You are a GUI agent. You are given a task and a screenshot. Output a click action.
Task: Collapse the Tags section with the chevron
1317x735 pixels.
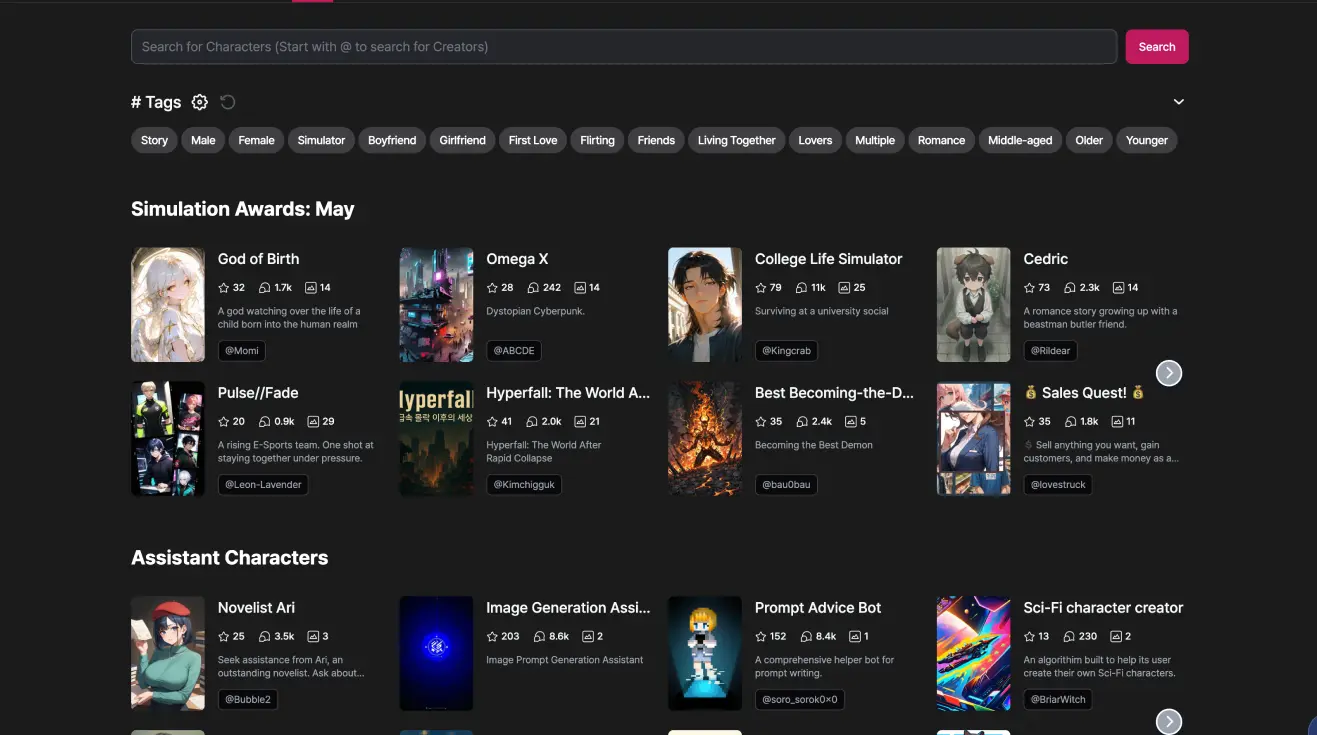pyautogui.click(x=1178, y=102)
